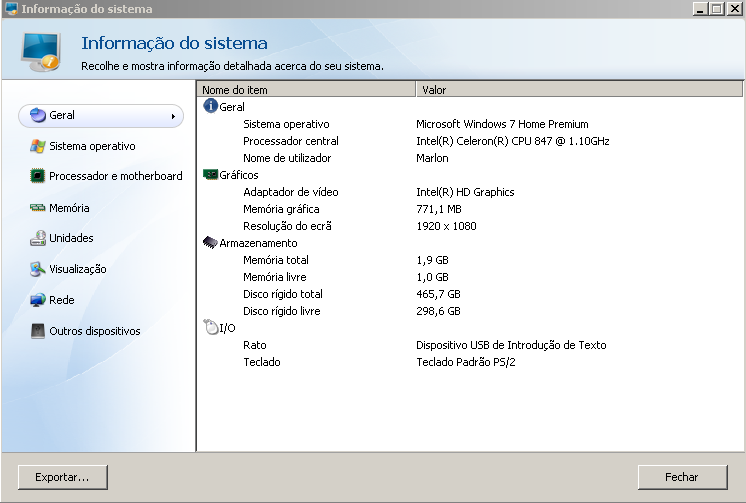This screenshot has width=746, height=503.
Task: Click the value Teclado Padrão PS/2
Action: pos(466,362)
